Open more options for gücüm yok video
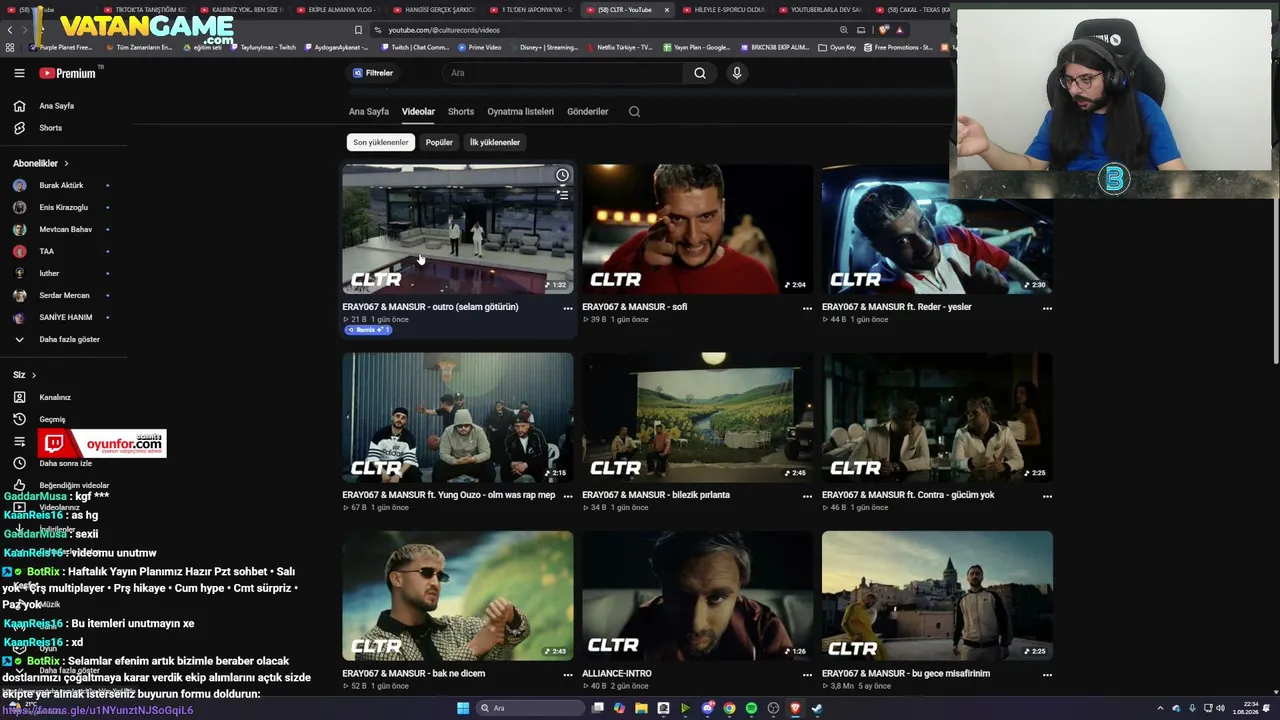Viewport: 1280px width, 720px height. [1047, 496]
